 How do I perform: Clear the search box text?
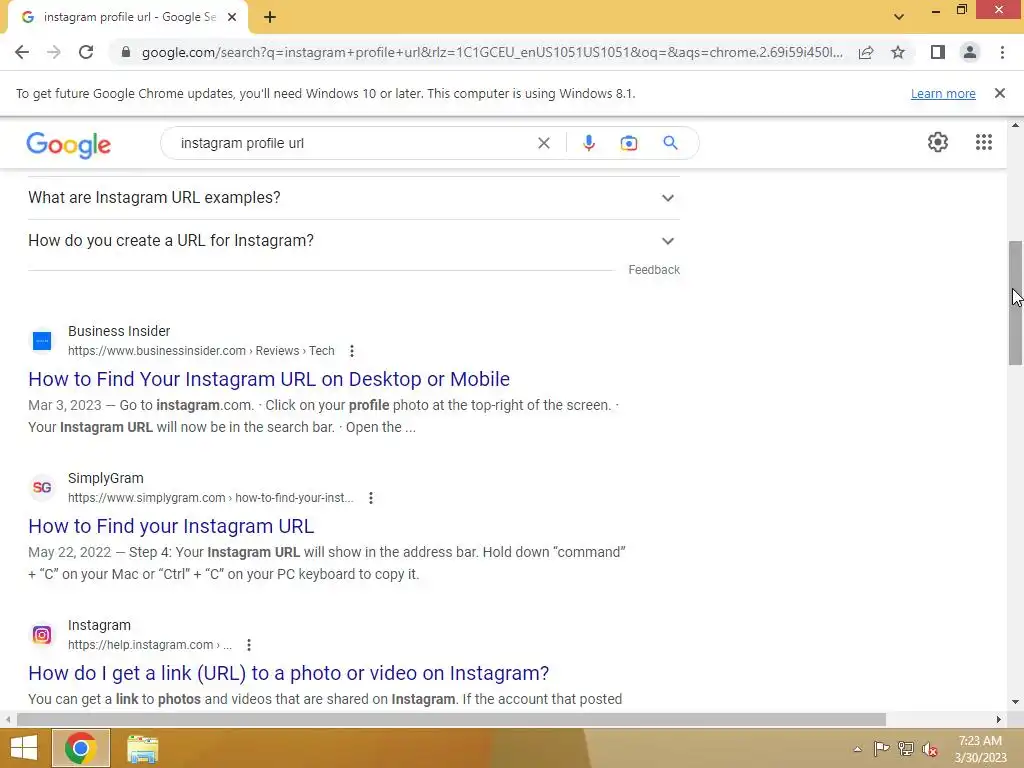[x=543, y=143]
